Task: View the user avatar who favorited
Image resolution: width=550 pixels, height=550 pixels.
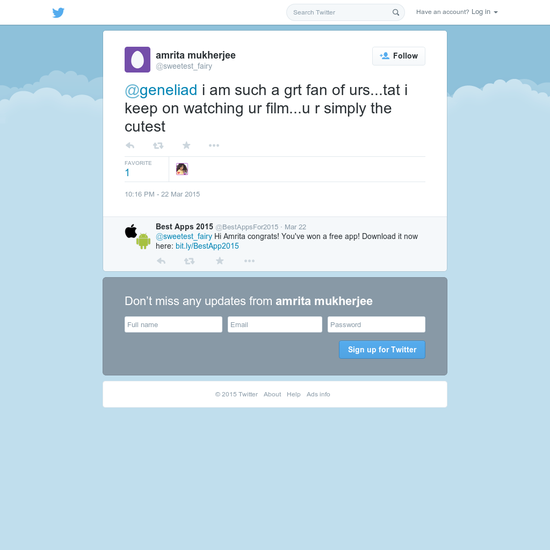Action: (182, 169)
